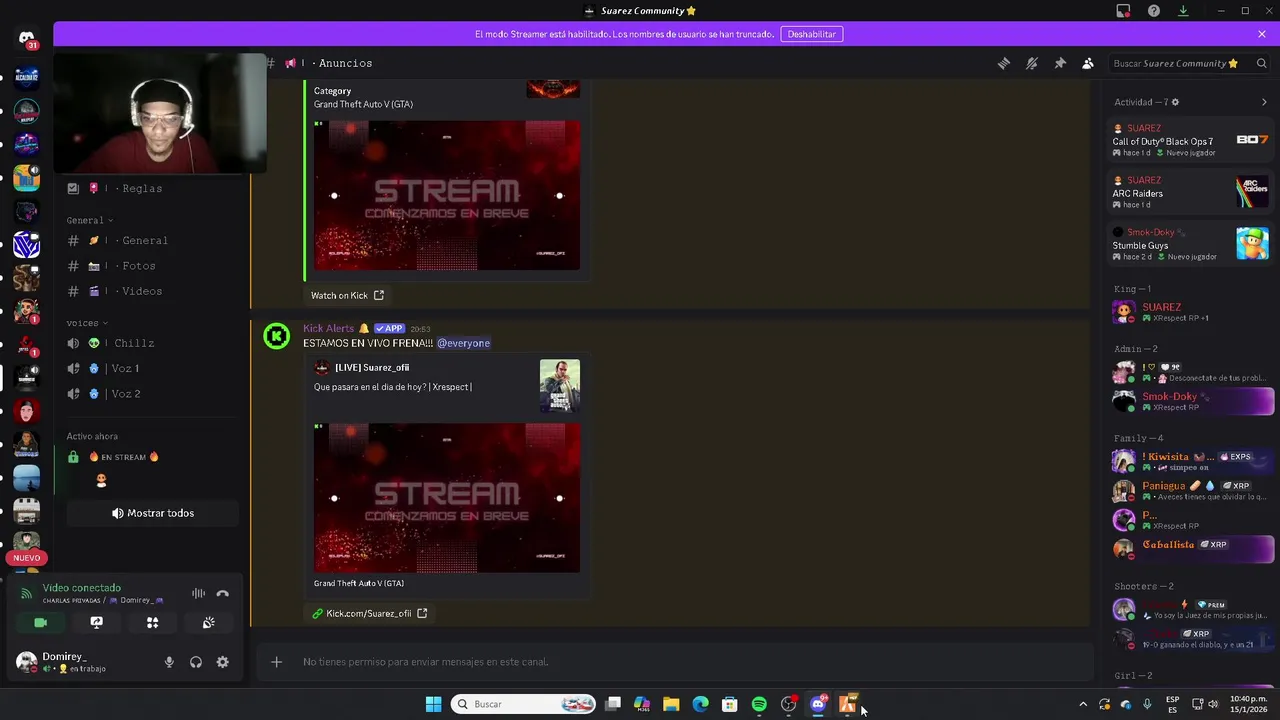Click the plus attach button in message bar

[x=277, y=662]
